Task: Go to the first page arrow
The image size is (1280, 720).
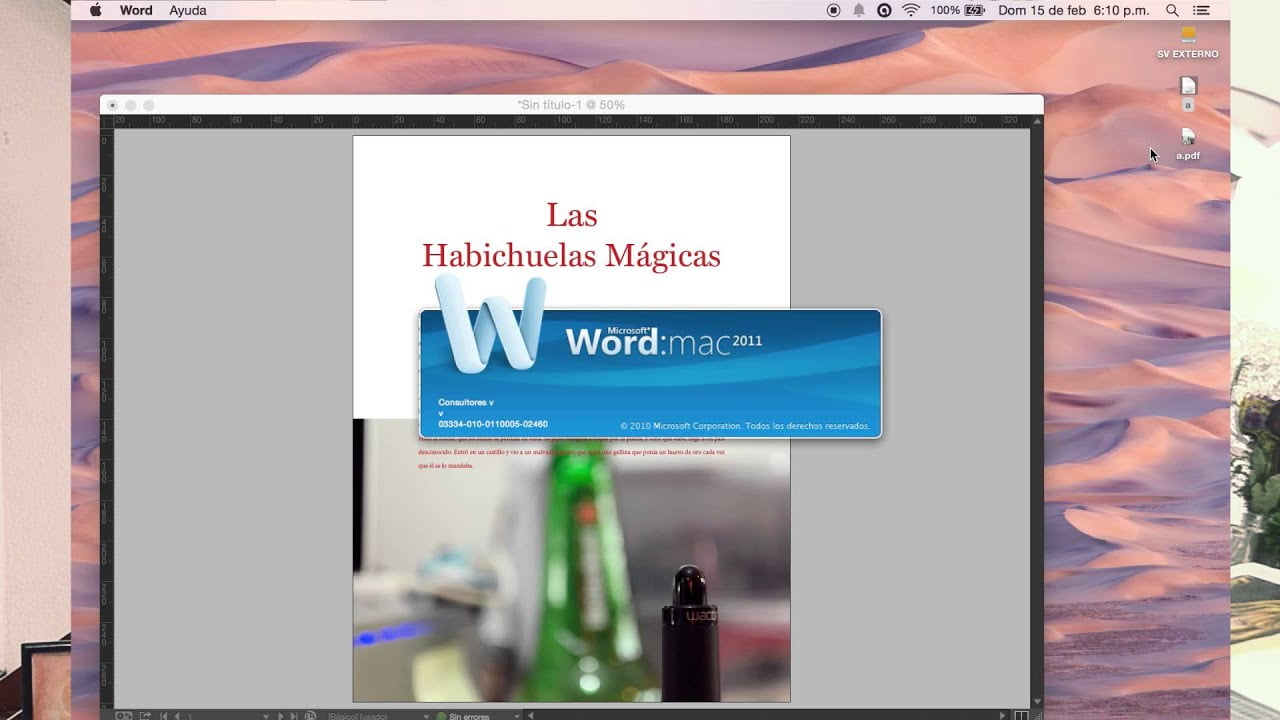Action: (x=165, y=716)
